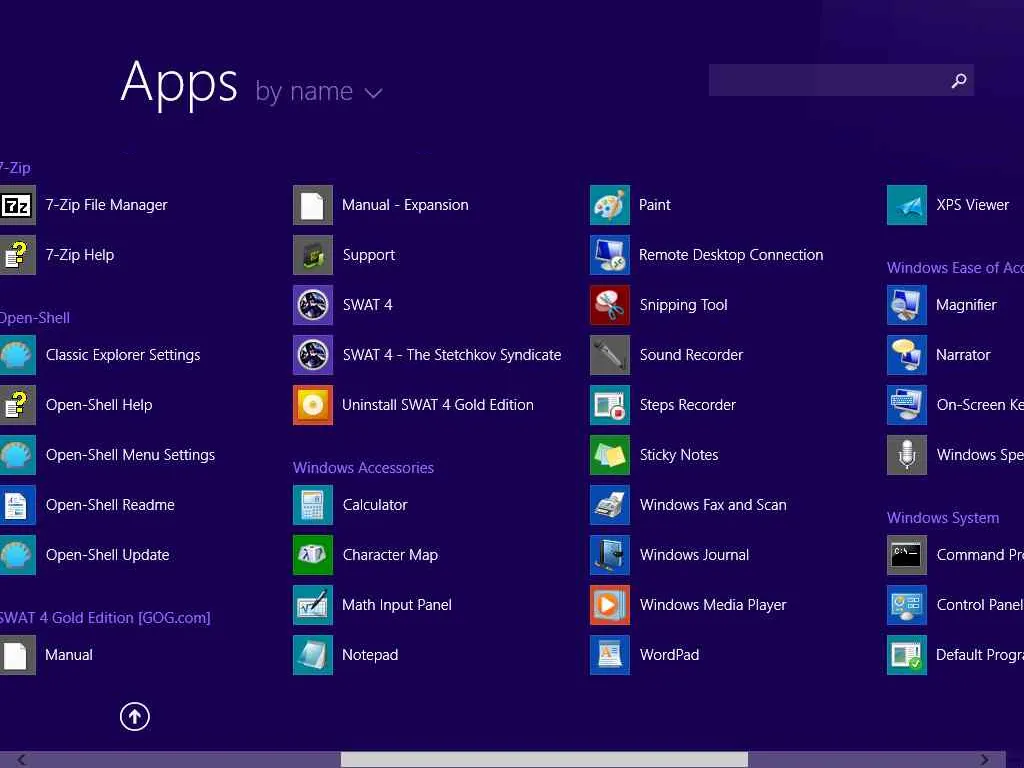Start the Magnifier icon

907,305
